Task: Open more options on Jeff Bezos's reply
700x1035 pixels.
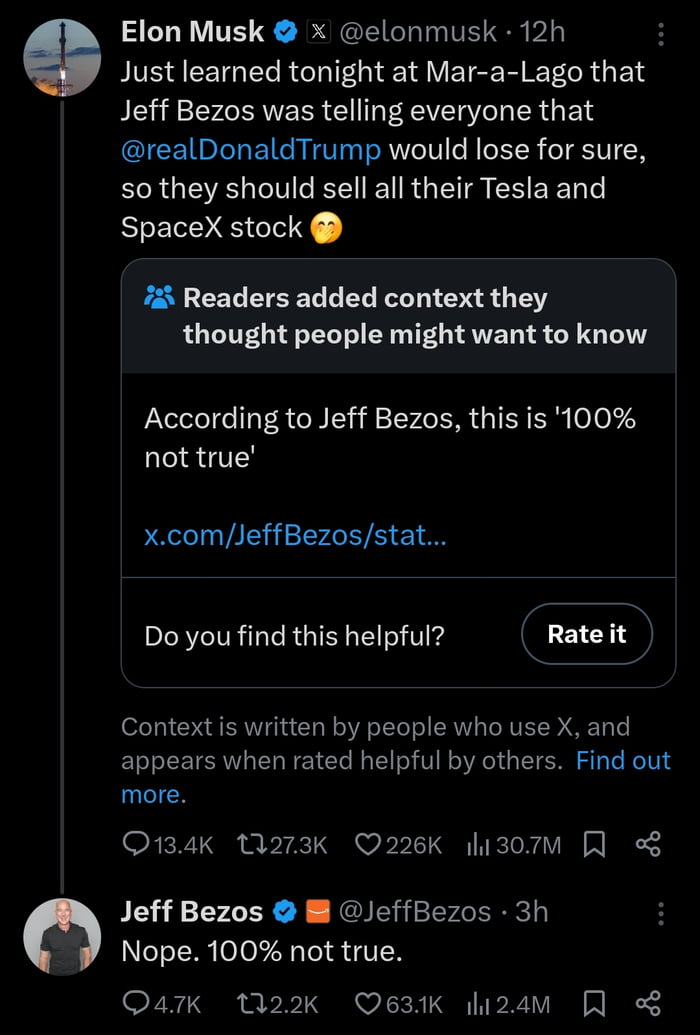Action: [660, 912]
